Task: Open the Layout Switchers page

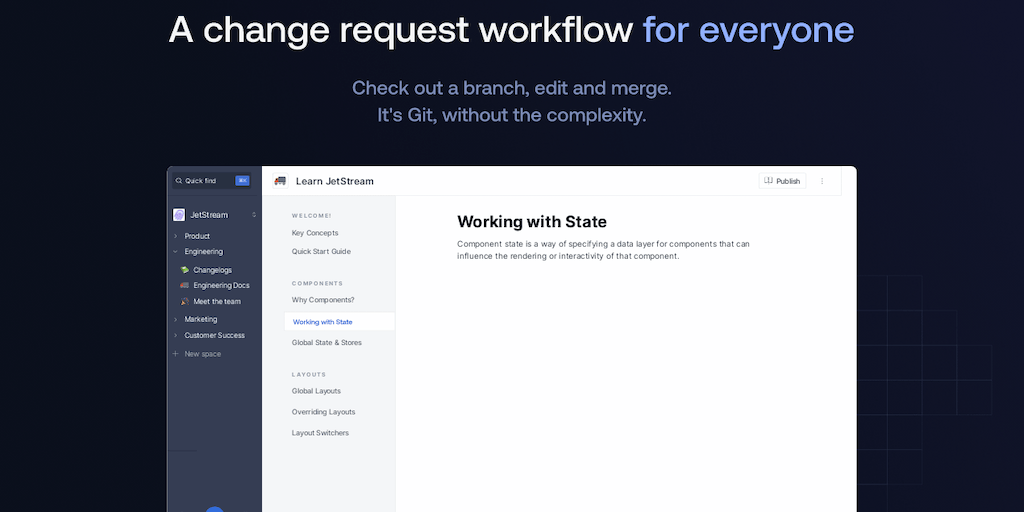Action: point(320,433)
